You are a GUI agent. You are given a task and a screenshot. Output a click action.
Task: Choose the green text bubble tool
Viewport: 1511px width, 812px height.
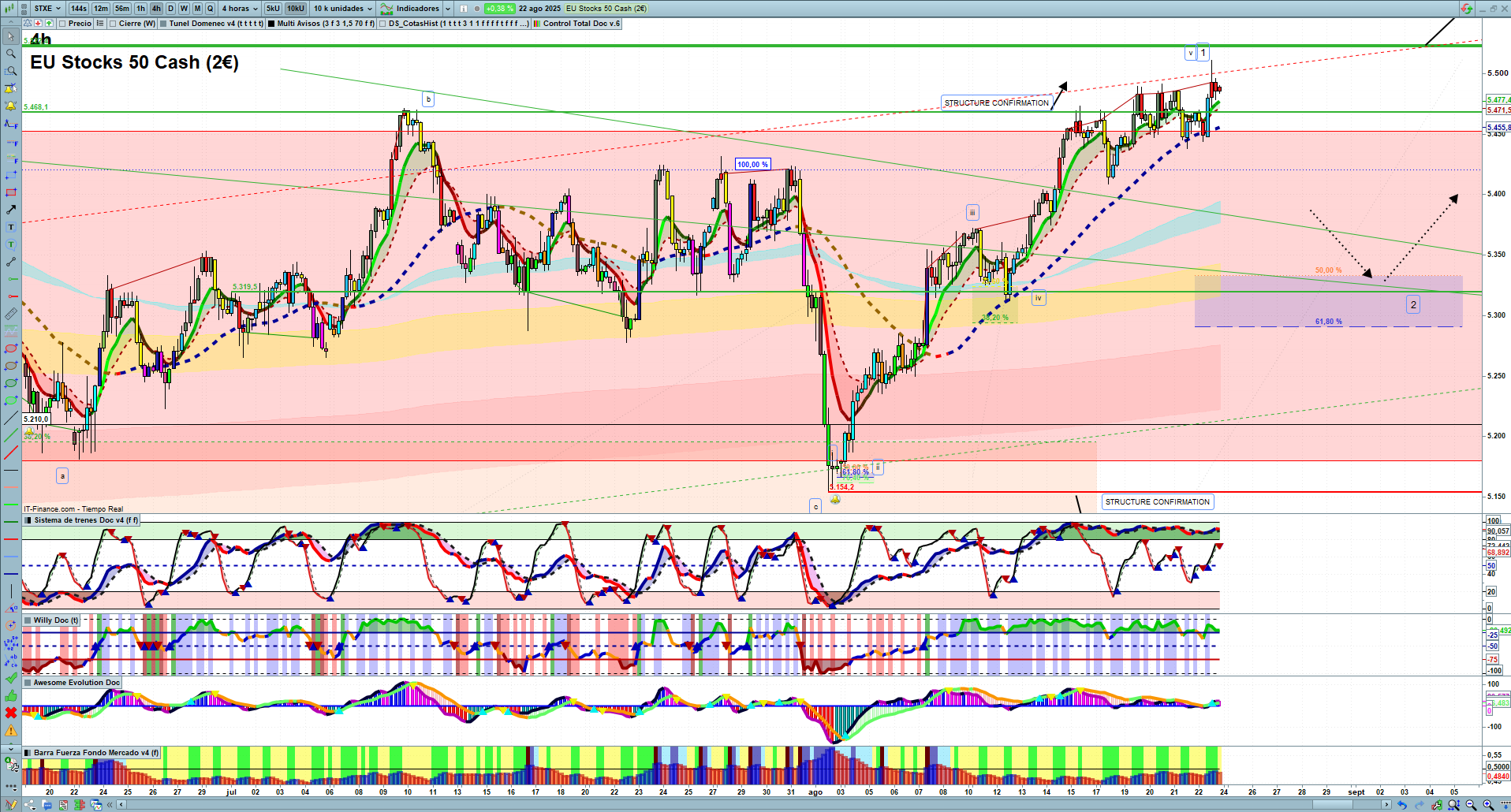click(x=11, y=244)
